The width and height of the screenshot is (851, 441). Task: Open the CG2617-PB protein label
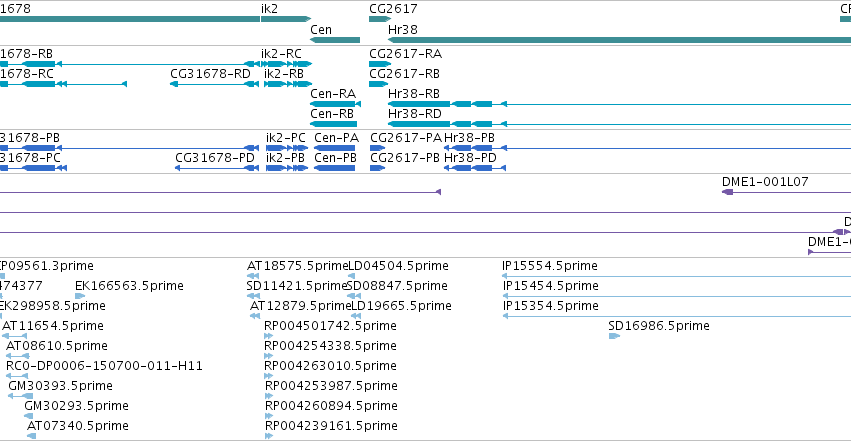point(405,158)
